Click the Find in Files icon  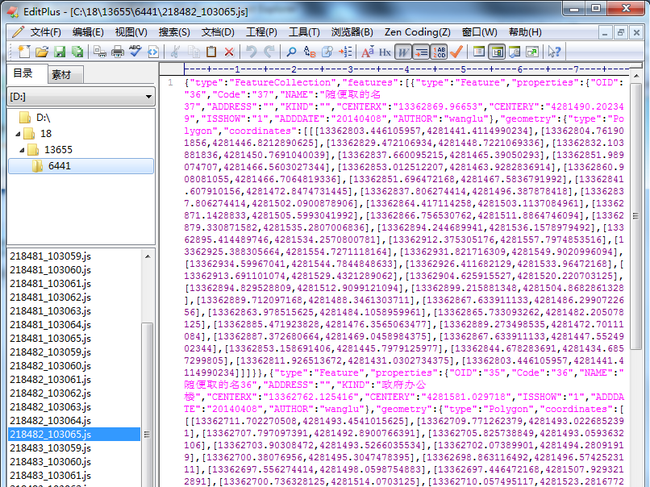point(327,52)
